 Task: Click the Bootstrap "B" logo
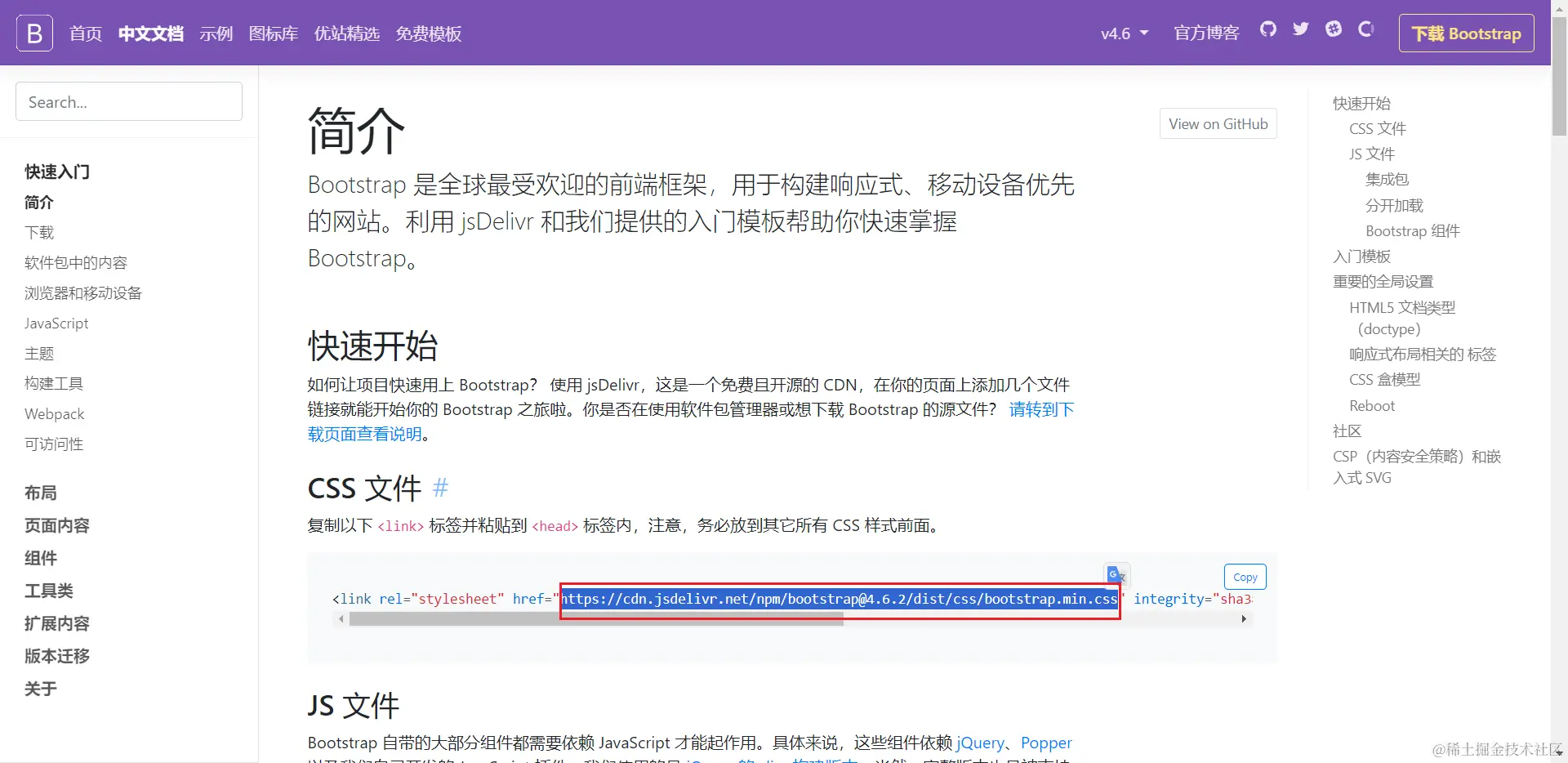click(33, 33)
